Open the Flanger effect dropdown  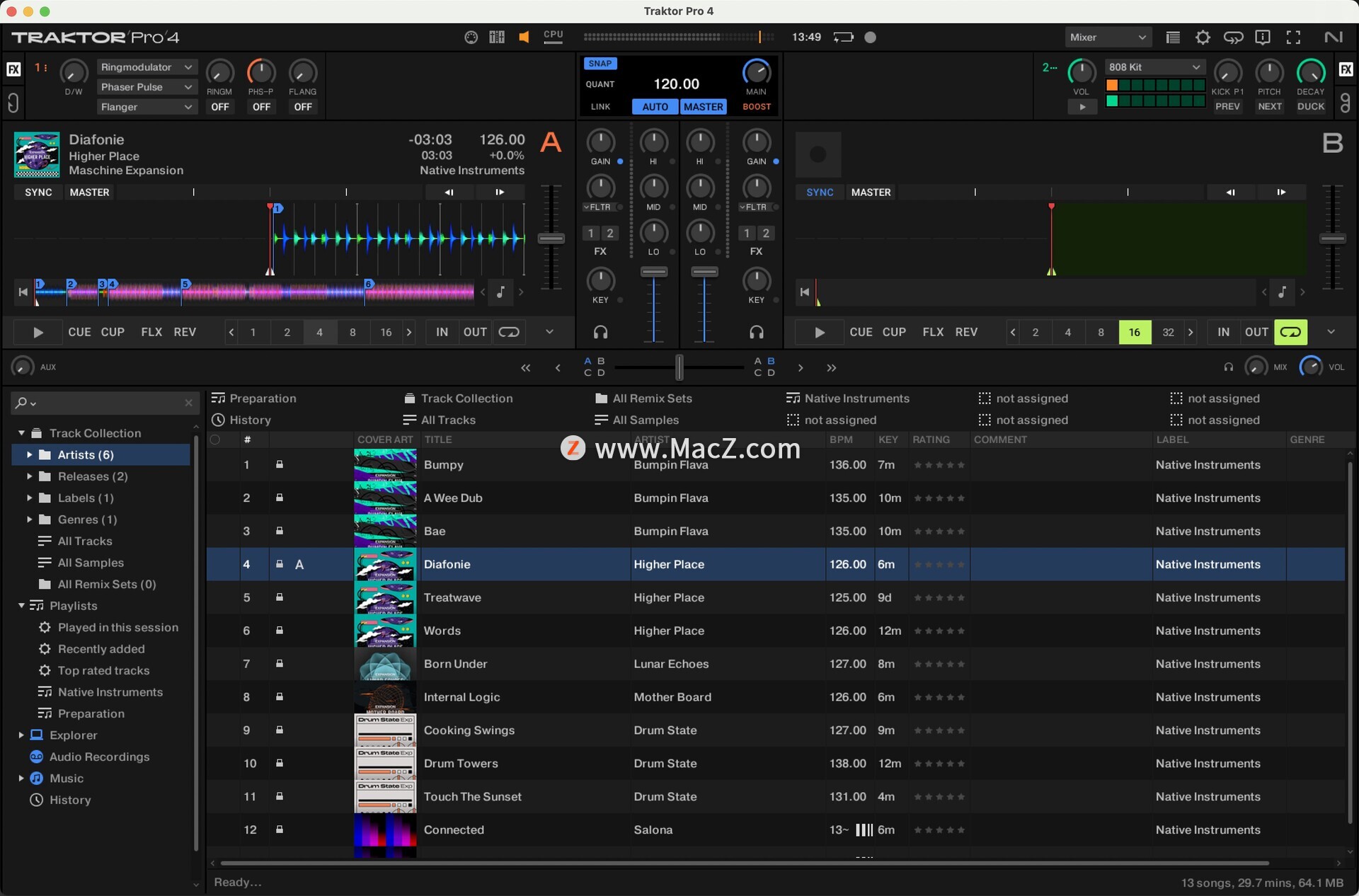click(x=146, y=107)
